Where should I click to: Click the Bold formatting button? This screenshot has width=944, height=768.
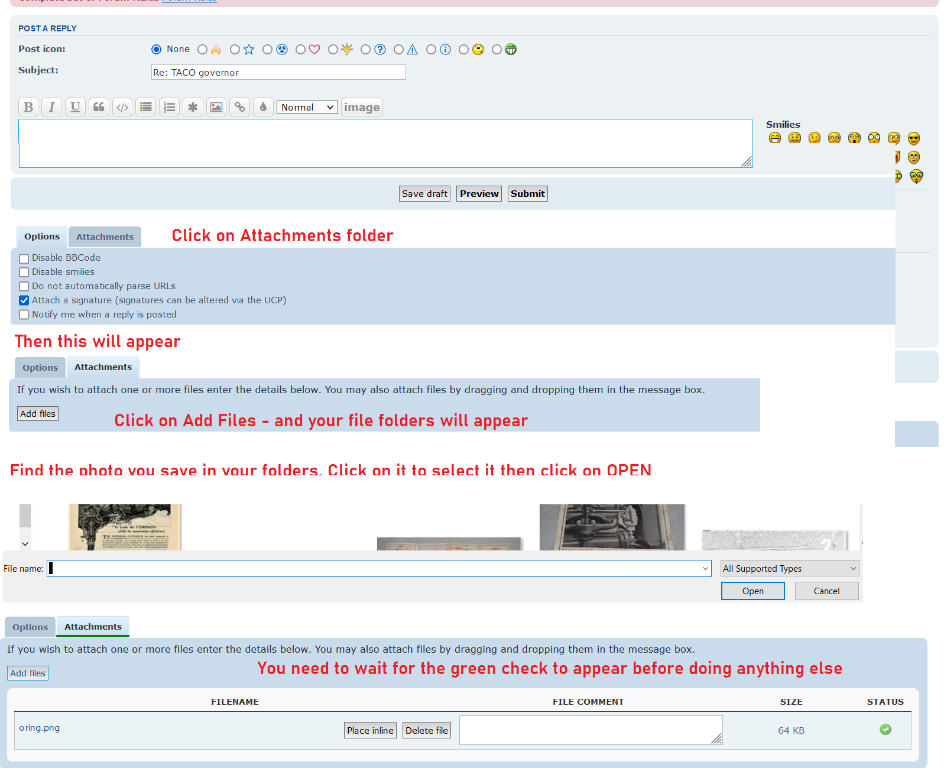pyautogui.click(x=29, y=108)
